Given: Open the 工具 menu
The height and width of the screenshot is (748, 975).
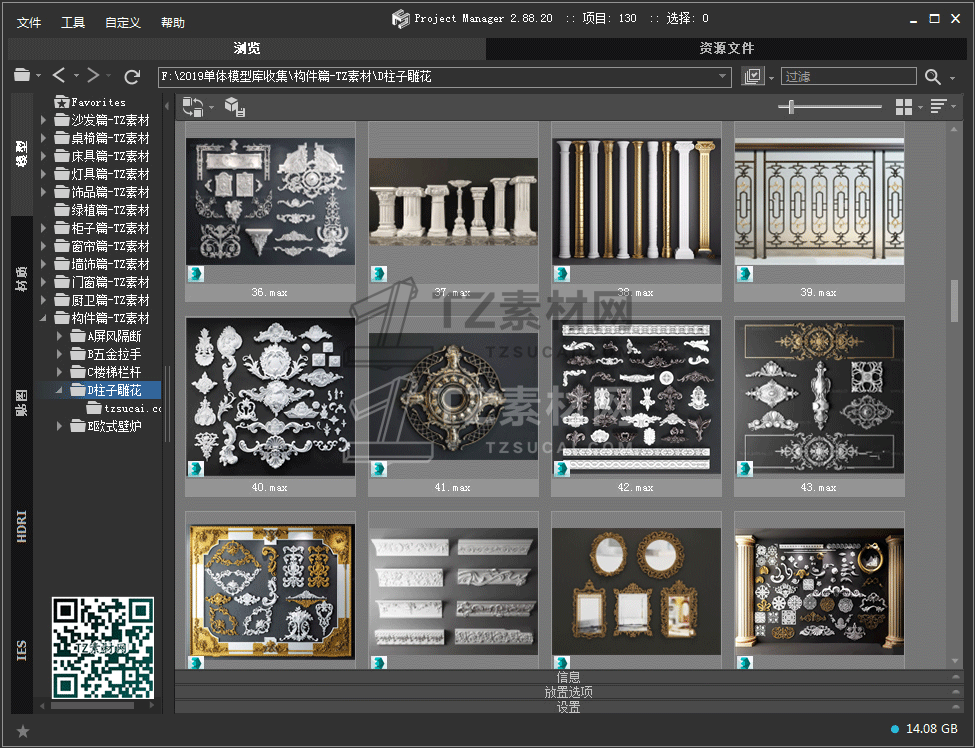Looking at the screenshot, I should click(x=73, y=22).
